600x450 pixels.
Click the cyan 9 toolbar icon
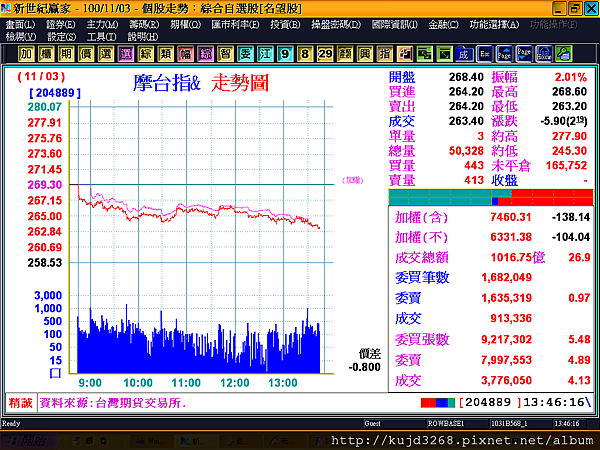click(x=285, y=54)
